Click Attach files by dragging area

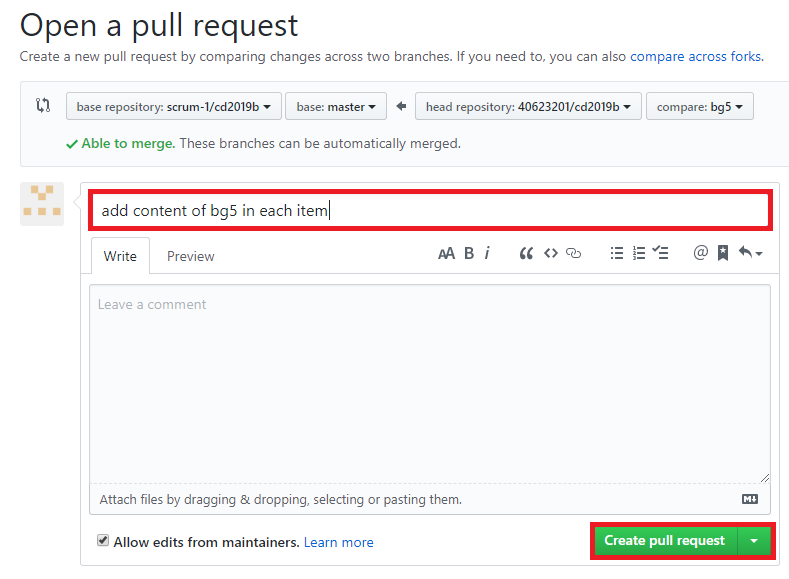click(430, 499)
